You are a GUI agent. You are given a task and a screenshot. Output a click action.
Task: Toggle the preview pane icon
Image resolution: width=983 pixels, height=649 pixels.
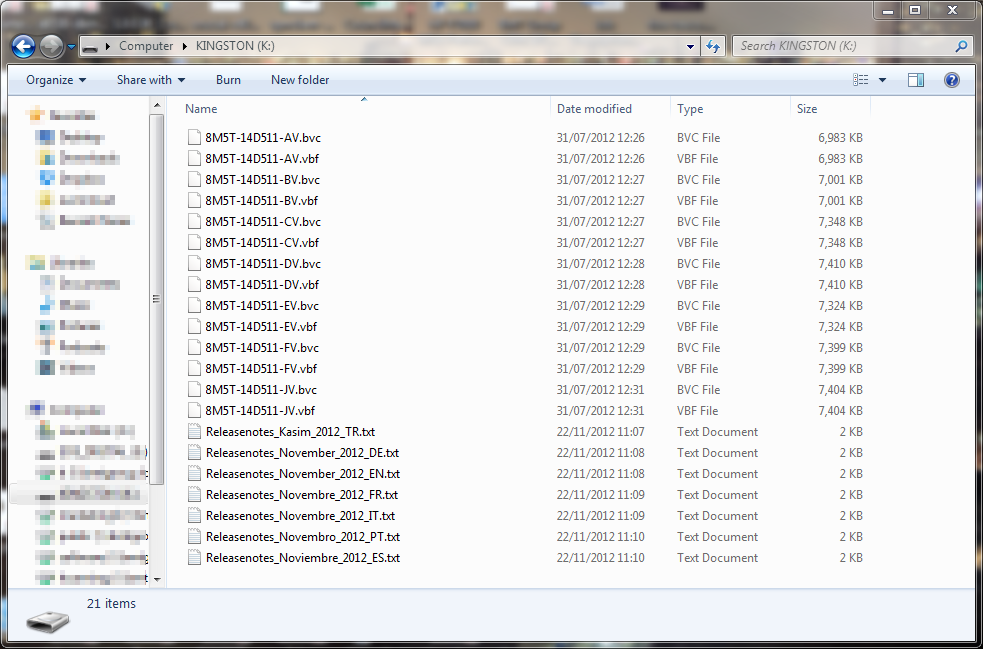[915, 80]
